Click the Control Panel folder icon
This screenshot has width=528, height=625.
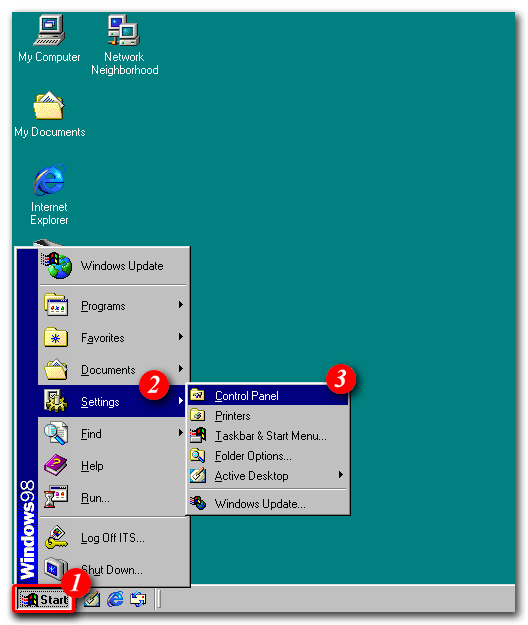198,395
